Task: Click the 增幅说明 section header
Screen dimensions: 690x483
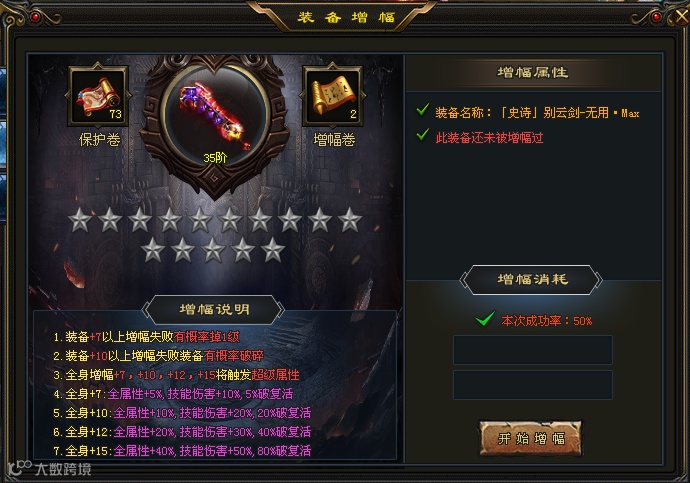Action: tap(214, 310)
